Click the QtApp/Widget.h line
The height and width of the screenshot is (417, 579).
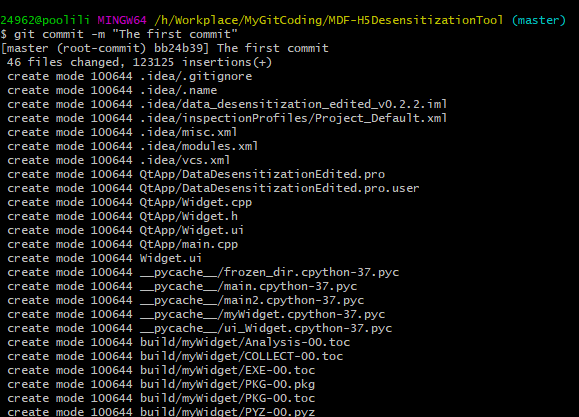123,217
